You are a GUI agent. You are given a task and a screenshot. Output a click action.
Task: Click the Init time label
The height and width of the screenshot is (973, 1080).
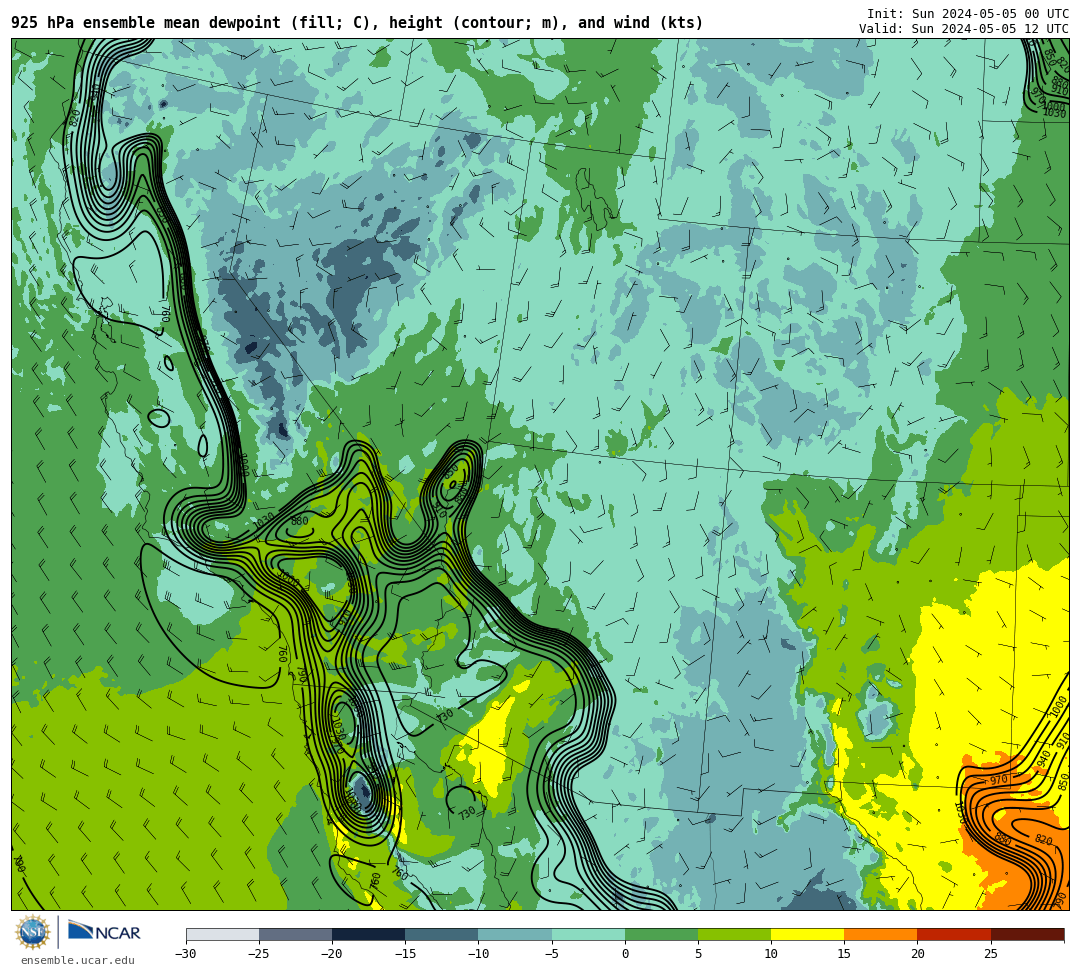coord(968,14)
